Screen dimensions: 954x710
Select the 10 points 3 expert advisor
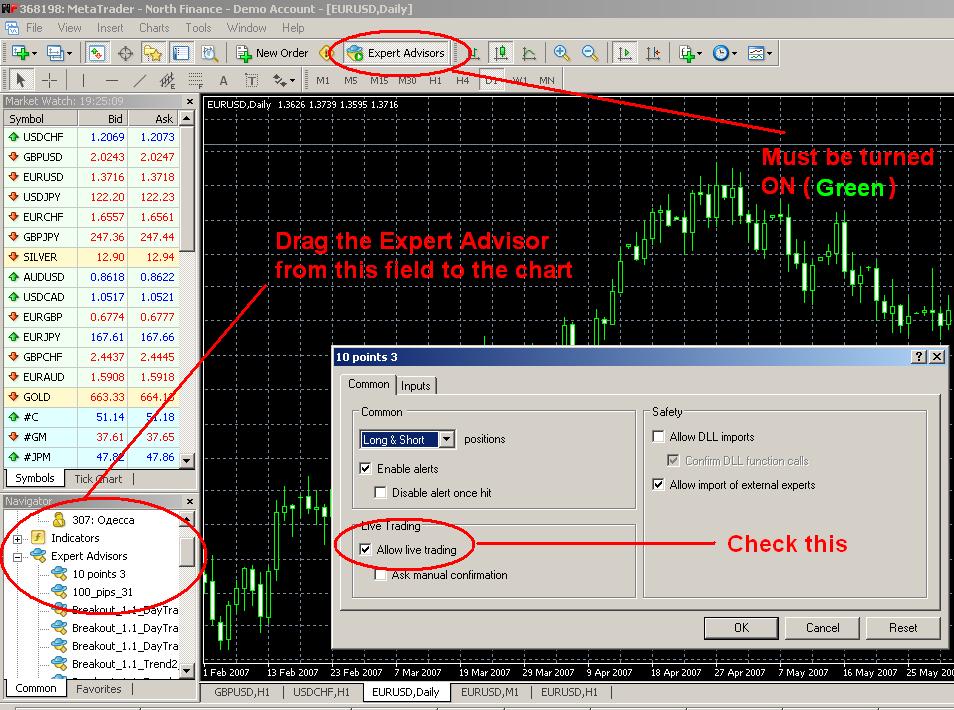[99, 574]
